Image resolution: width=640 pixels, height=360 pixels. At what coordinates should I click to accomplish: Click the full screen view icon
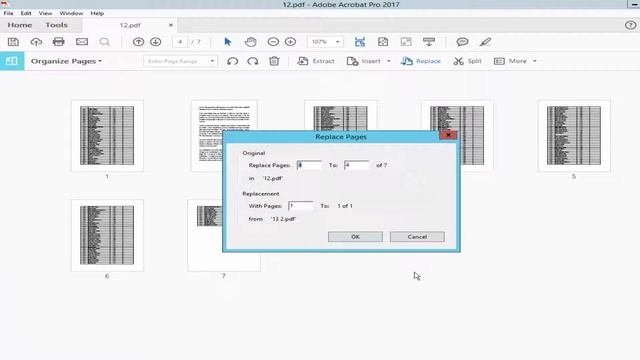click(406, 42)
